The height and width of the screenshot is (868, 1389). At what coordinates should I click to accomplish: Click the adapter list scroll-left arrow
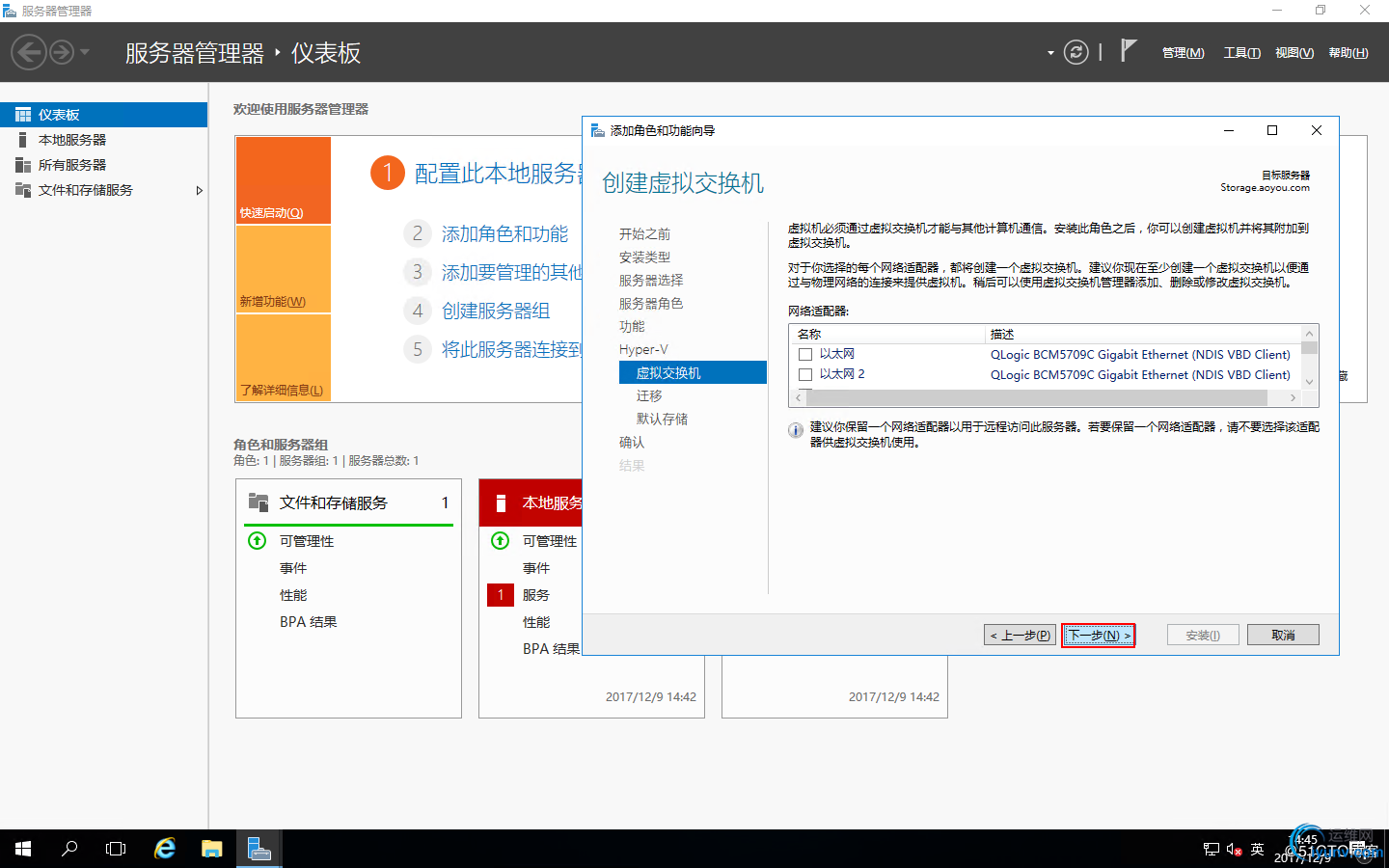click(799, 397)
